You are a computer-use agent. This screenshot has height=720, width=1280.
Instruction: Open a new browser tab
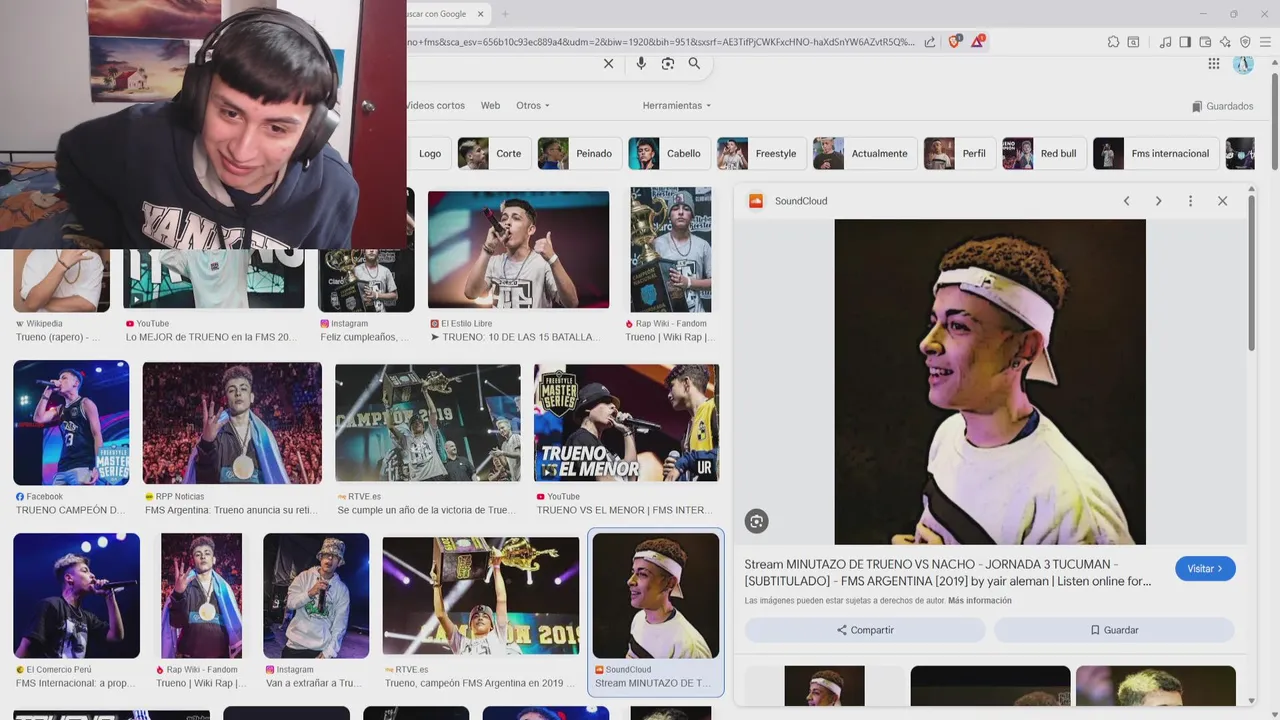(x=505, y=14)
